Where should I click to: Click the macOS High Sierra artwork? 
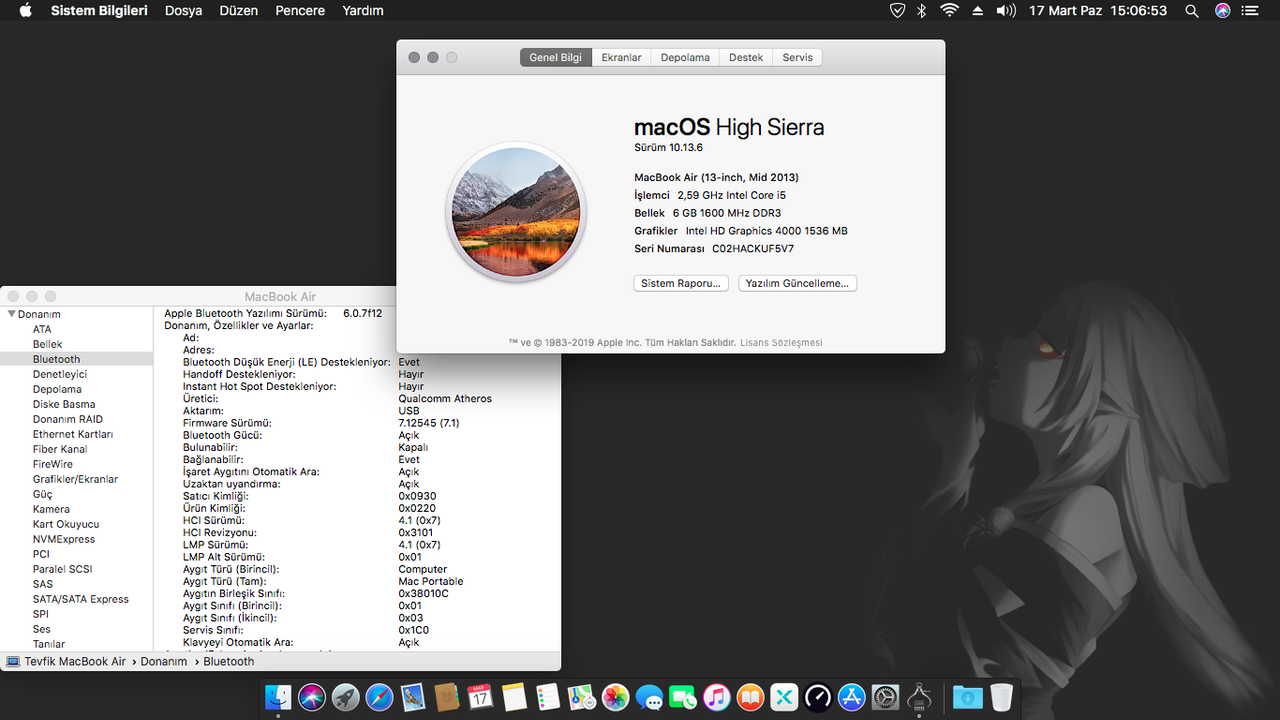pyautogui.click(x=515, y=212)
